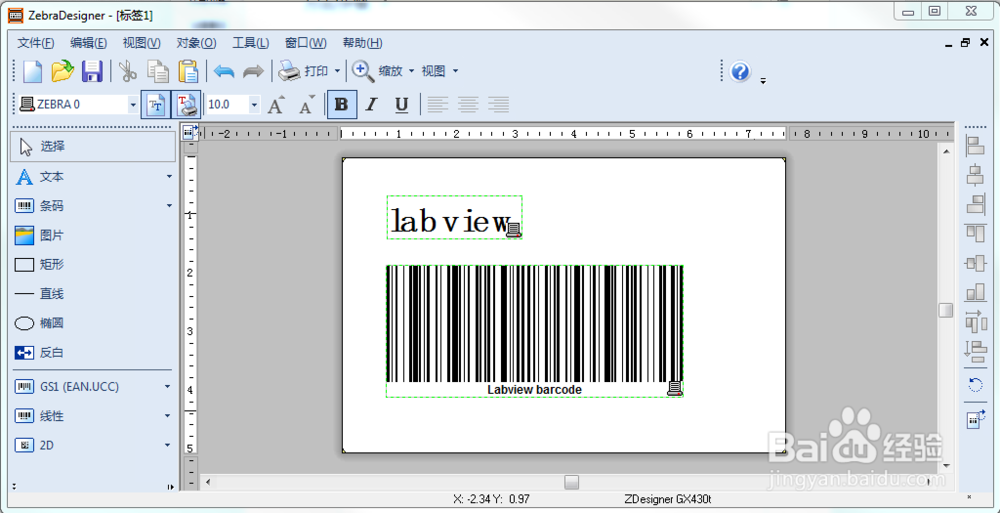Toggle printer fonts button
The width and height of the screenshot is (1000, 513).
click(x=187, y=105)
